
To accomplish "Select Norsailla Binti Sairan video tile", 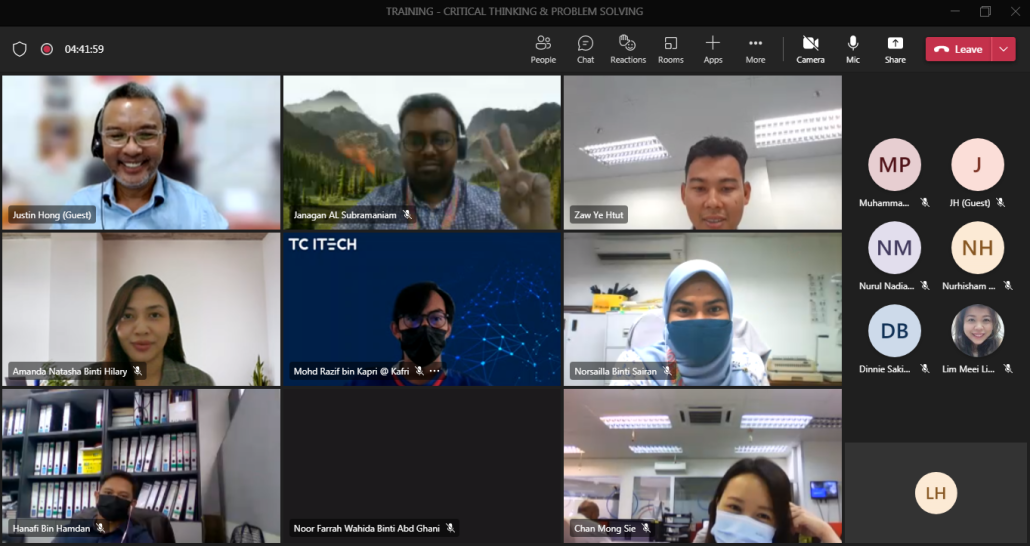I will tap(702, 309).
